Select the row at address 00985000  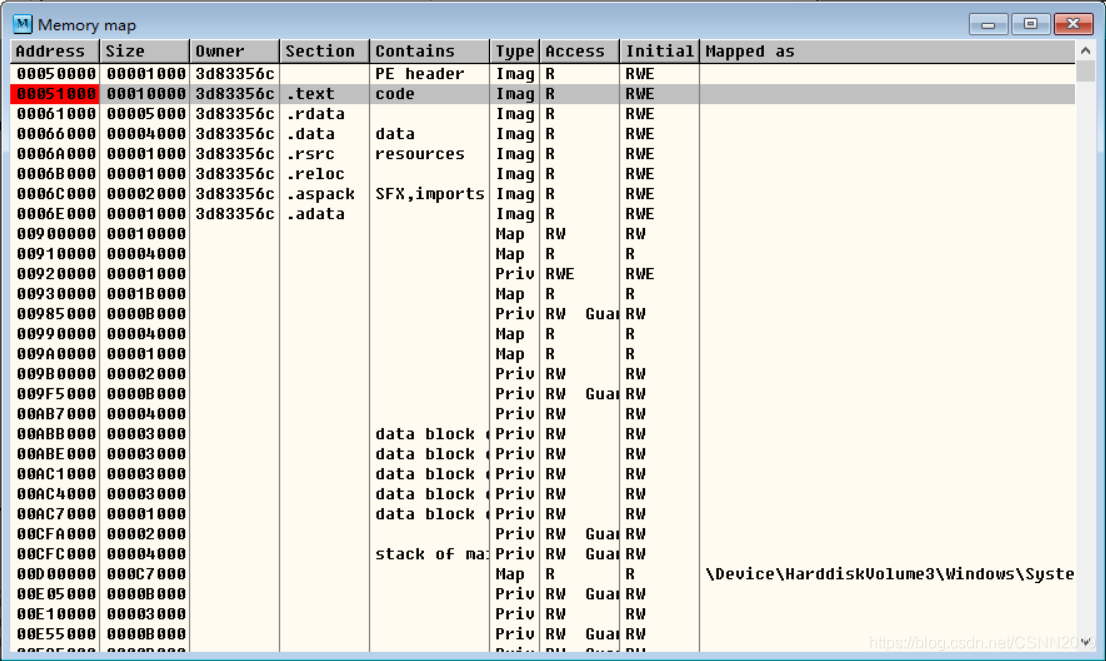pyautogui.click(x=542, y=314)
